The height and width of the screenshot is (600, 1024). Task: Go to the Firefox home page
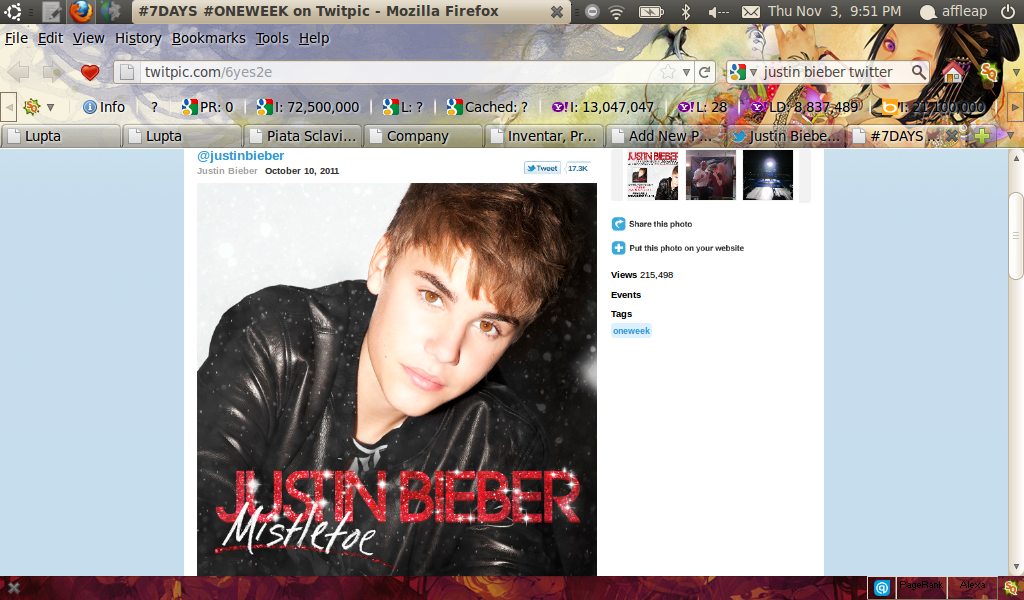click(x=952, y=72)
